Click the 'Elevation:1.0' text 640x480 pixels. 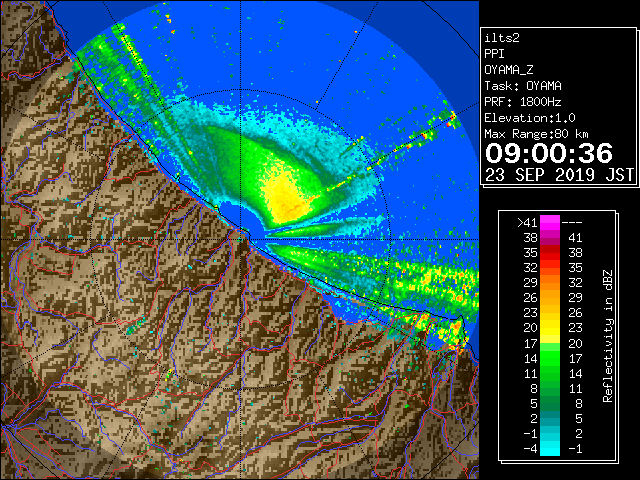(530, 118)
